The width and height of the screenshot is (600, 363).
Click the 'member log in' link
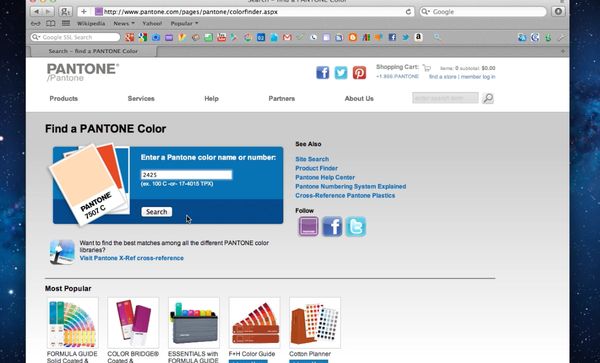(x=478, y=77)
